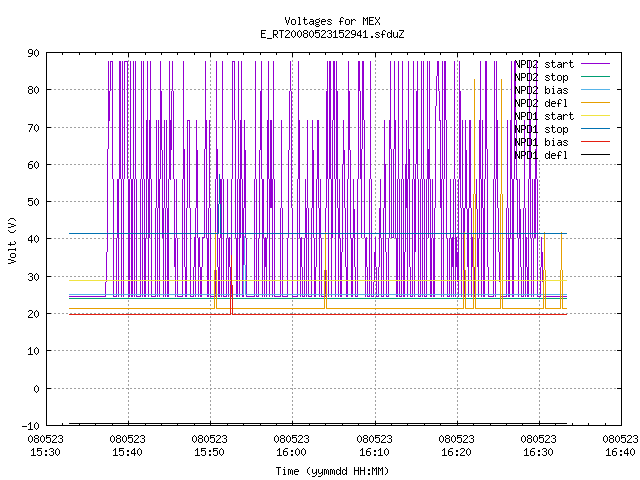This screenshot has width=640, height=480.
Task: Click the x-axis tick label 080523 15:30
Action: click(45, 445)
